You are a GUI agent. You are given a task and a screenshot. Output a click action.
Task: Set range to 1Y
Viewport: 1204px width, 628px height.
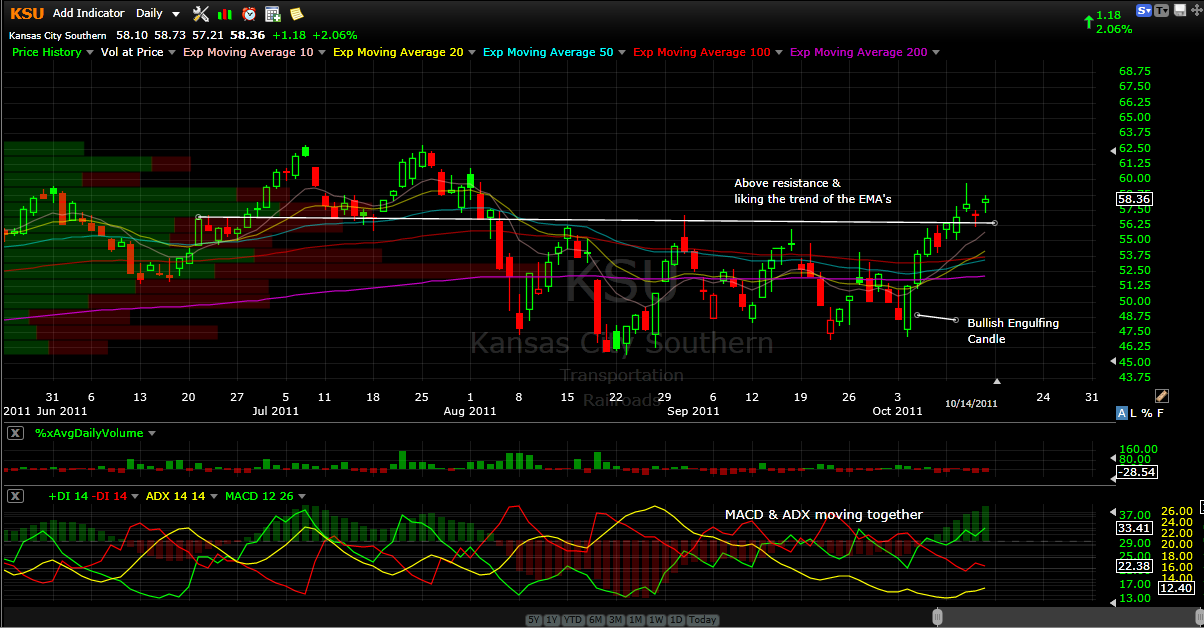[552, 620]
